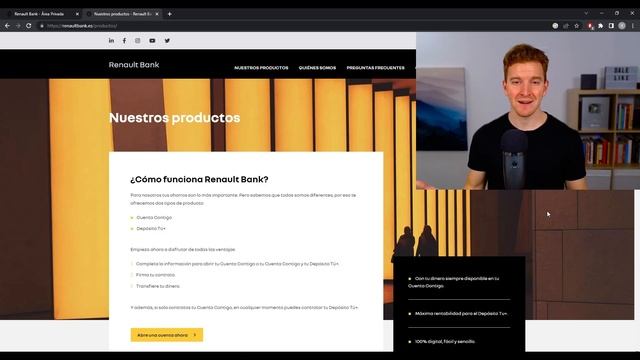Click the ¿Cómo funciona Renault Bank? heading
This screenshot has width=640, height=360.
coord(199,179)
